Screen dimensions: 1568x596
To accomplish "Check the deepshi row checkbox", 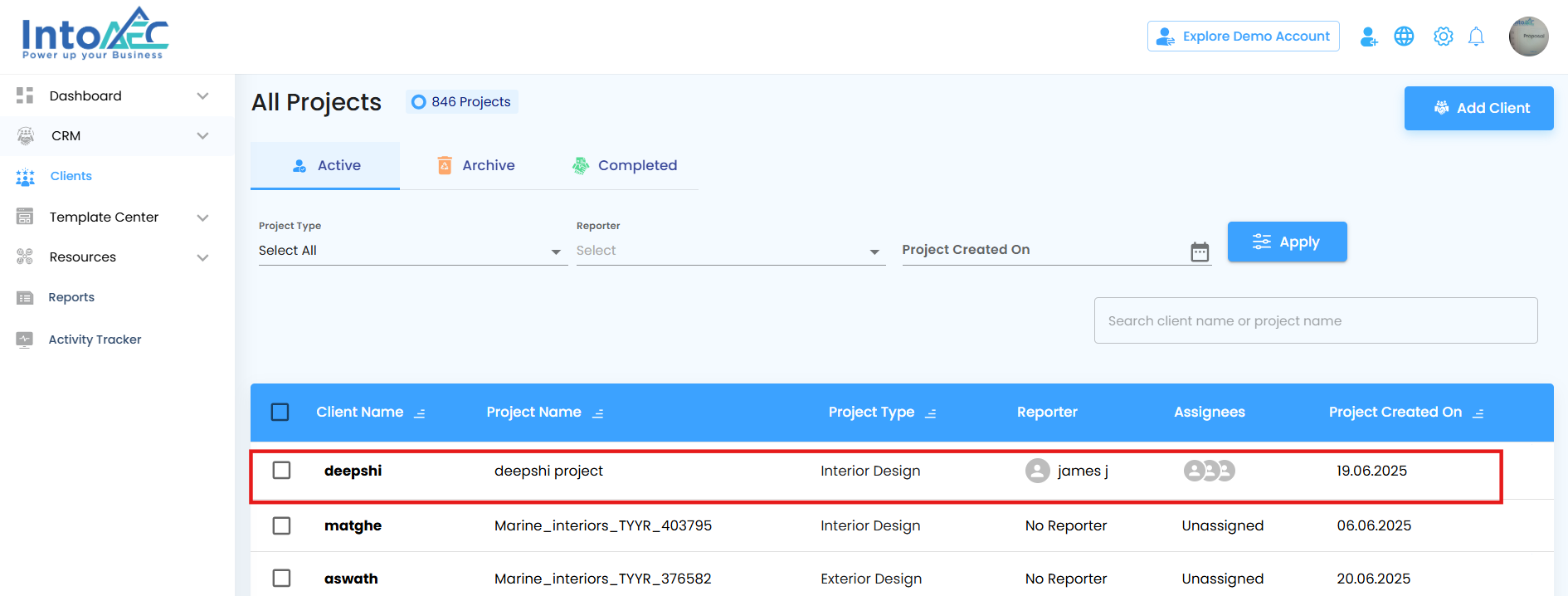I will [282, 471].
